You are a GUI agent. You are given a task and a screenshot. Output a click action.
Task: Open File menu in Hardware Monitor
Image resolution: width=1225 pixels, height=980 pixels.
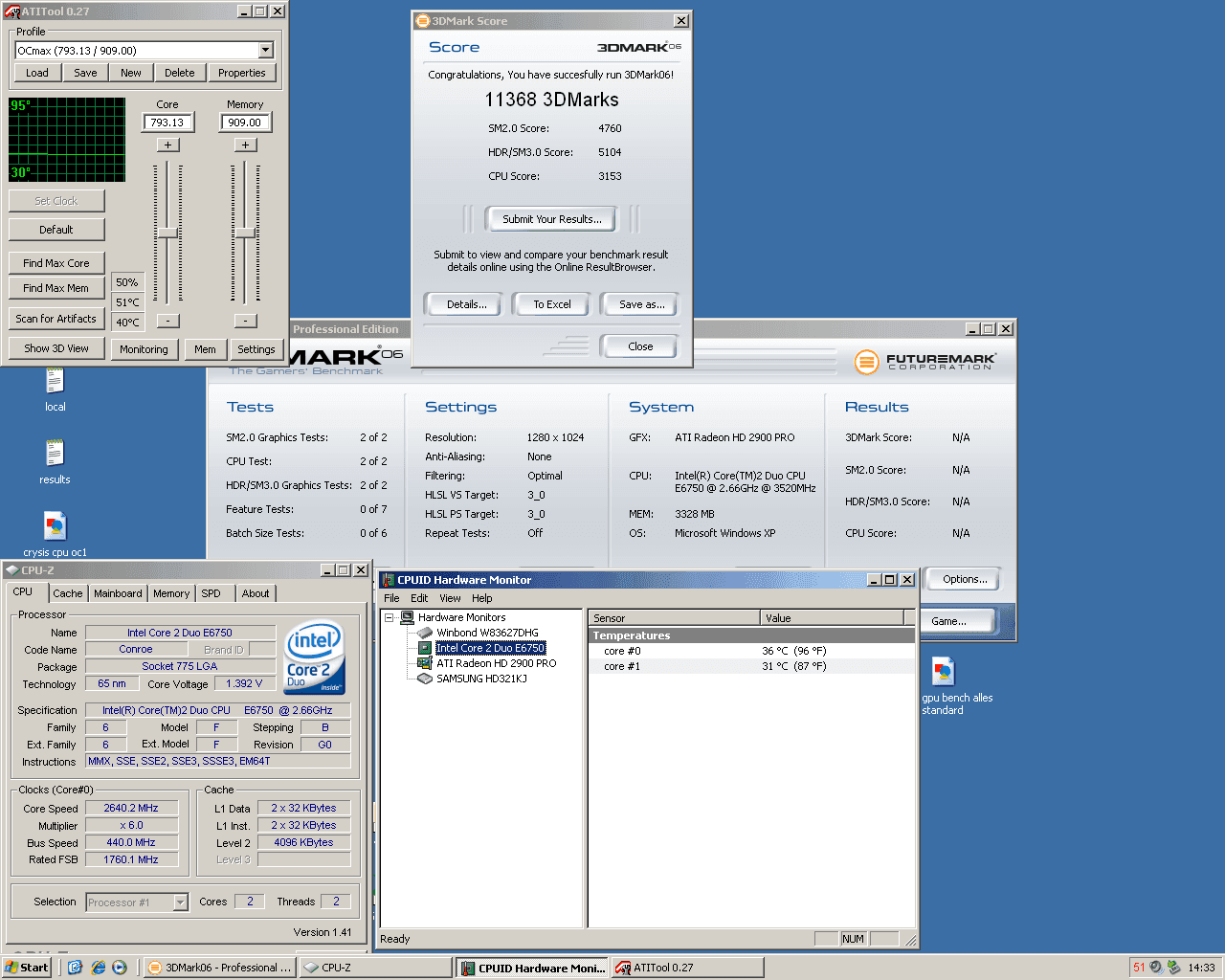pyautogui.click(x=391, y=598)
